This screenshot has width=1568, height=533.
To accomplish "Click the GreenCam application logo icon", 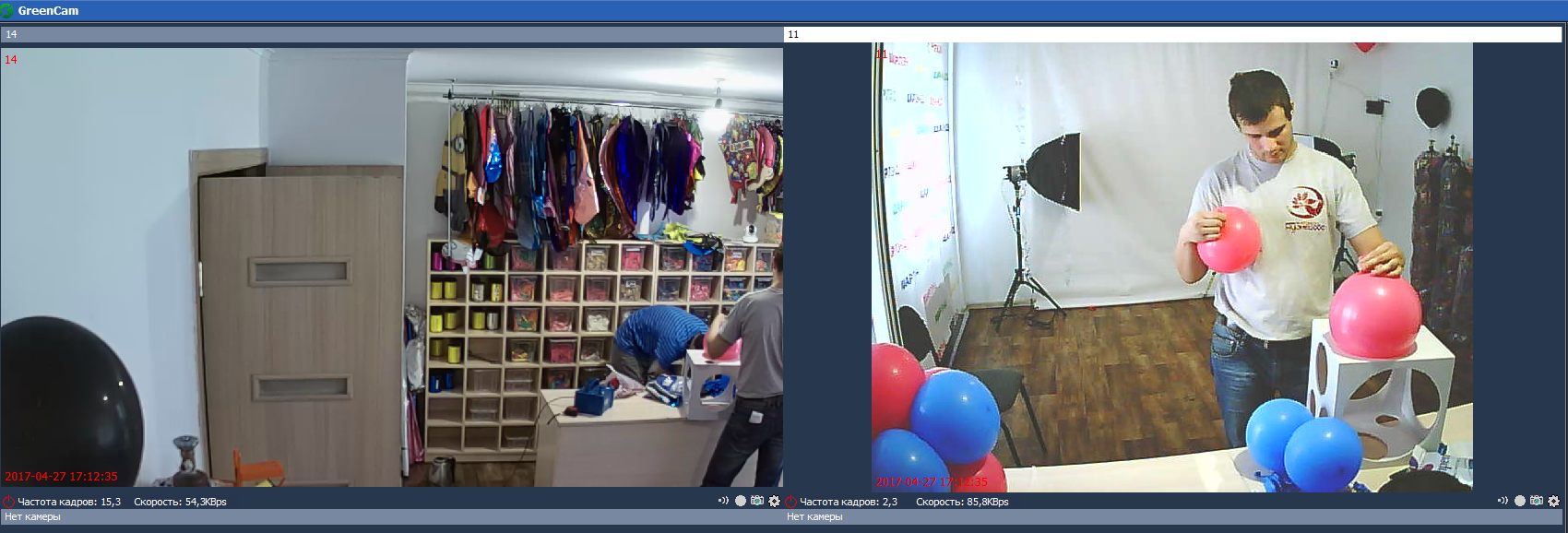I will click(x=7, y=10).
